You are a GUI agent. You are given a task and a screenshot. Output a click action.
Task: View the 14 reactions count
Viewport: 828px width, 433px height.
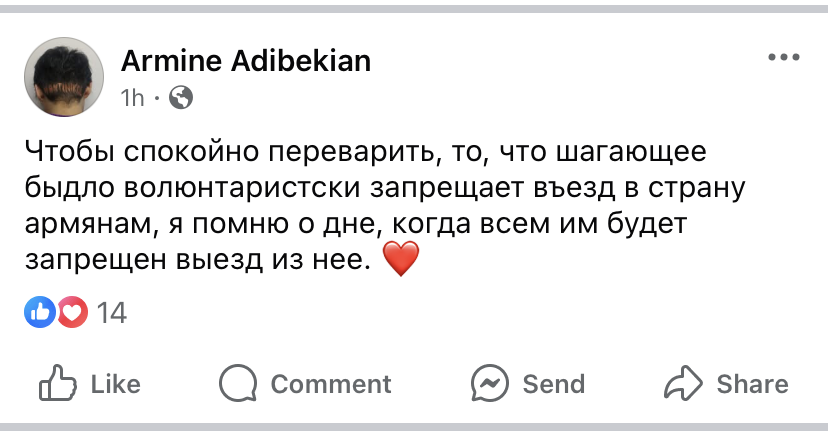(112, 314)
